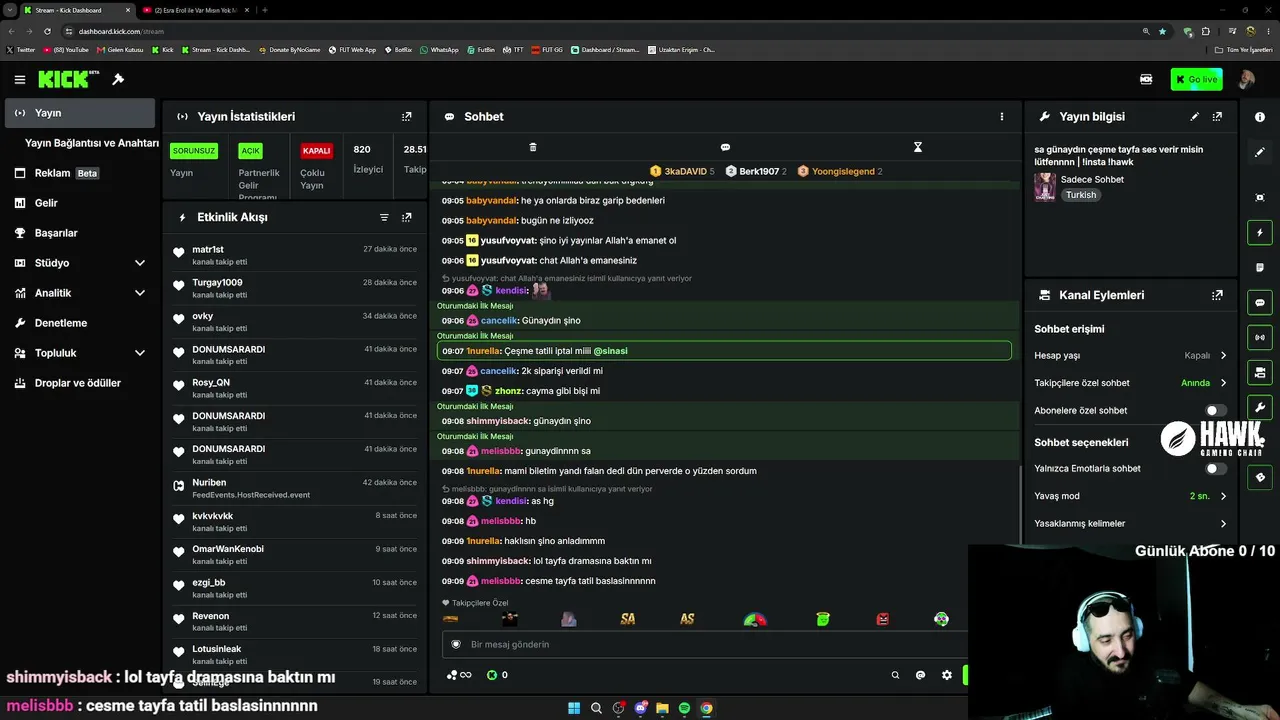Select Yayın in the sidebar

81,113
